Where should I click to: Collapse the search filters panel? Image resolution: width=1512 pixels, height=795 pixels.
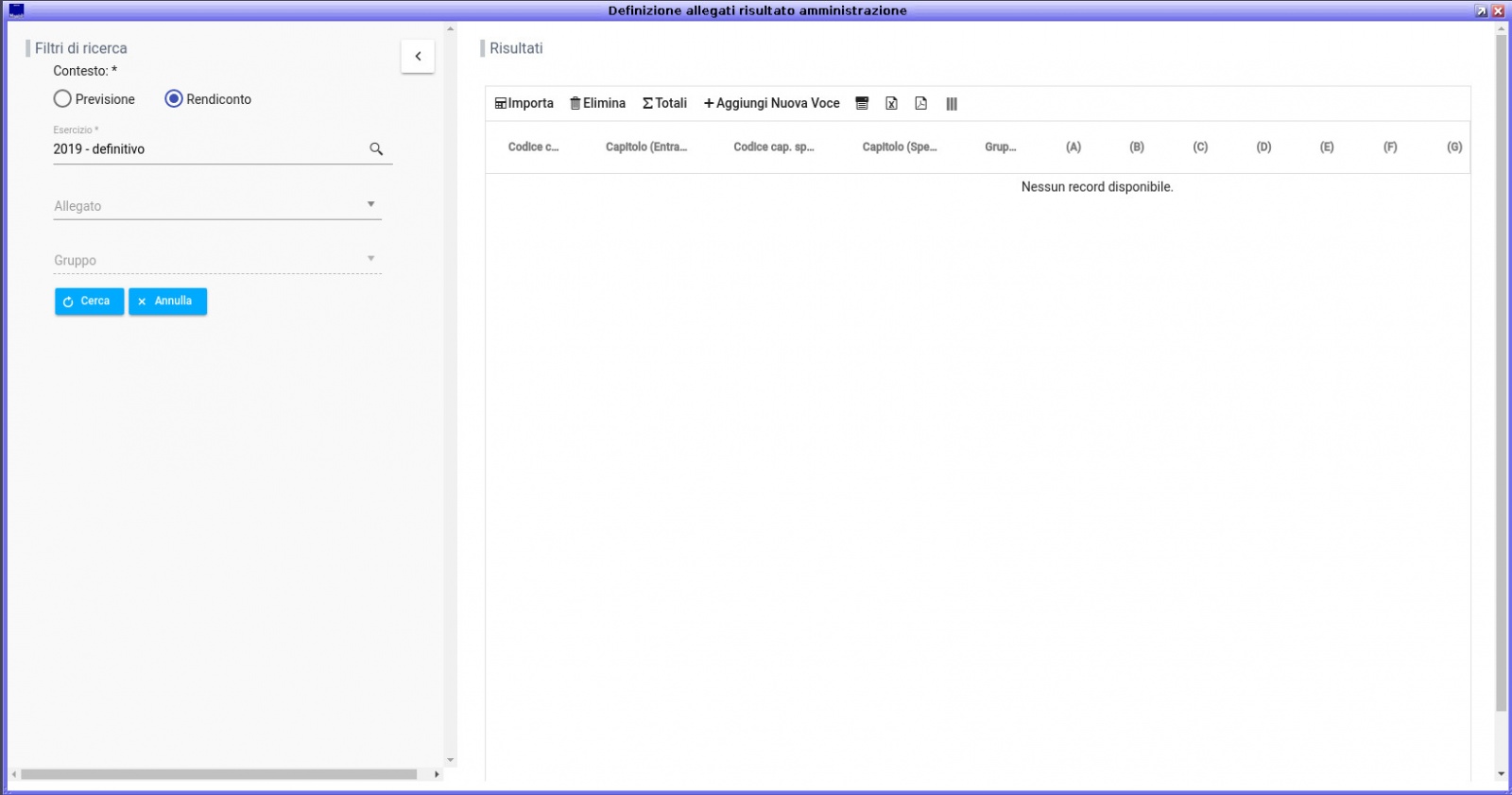(418, 57)
